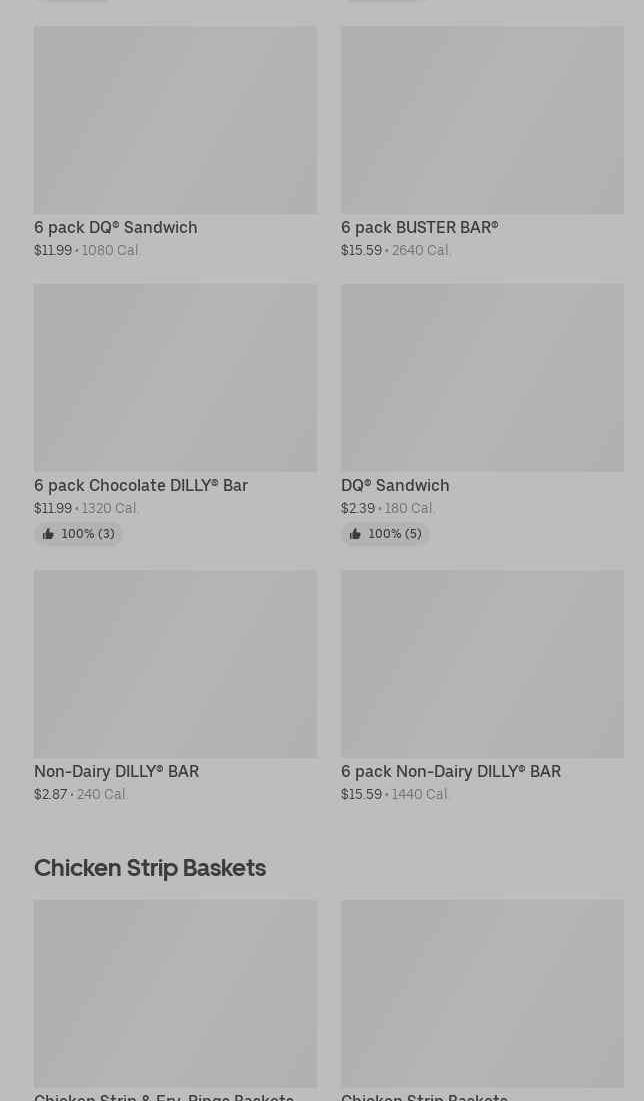
Task: Click the 6 pack Non-Dairy DILLY BAR title
Action: [451, 772]
